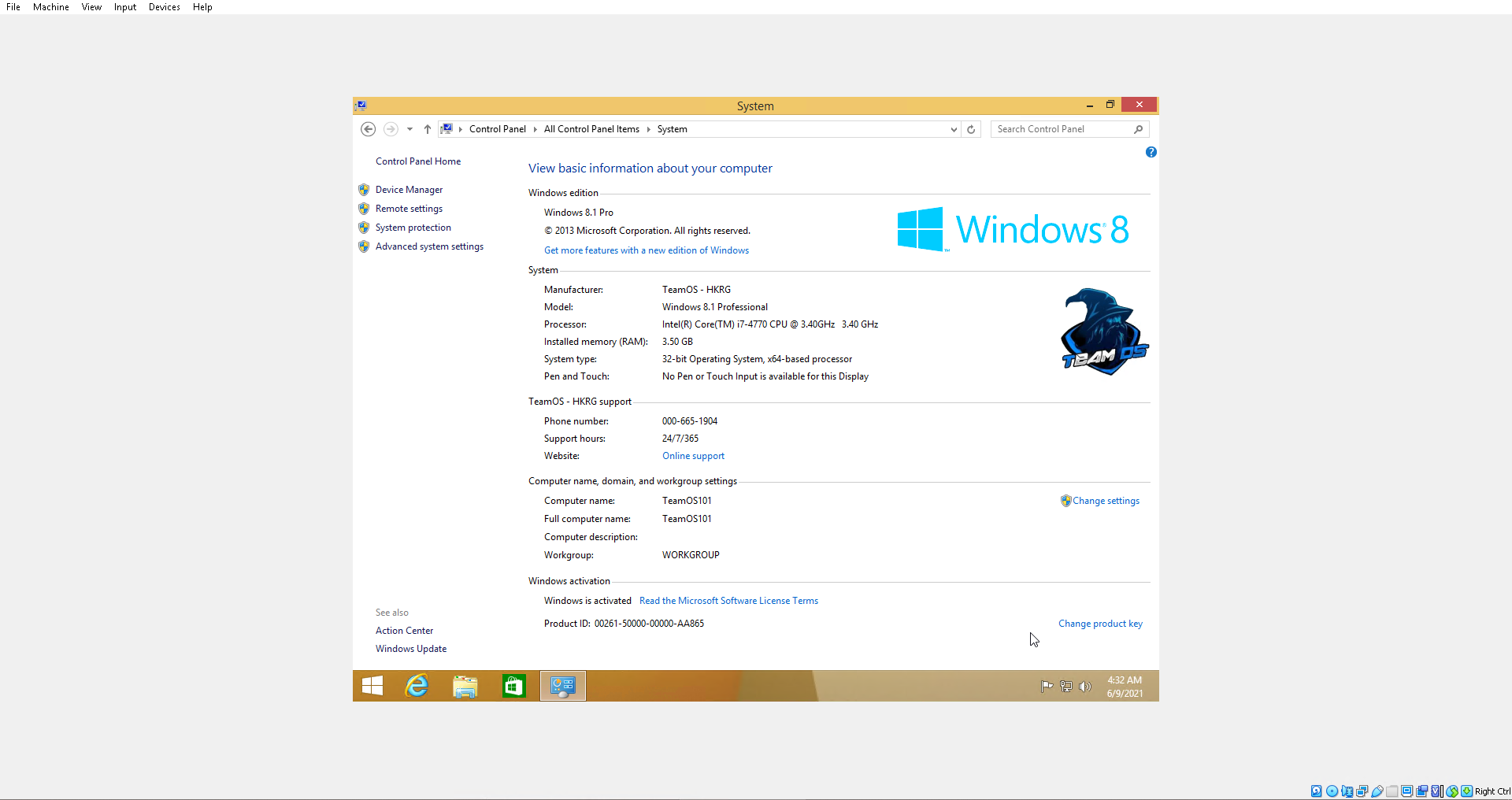Go to Control Panel Home
The width and height of the screenshot is (1512, 800).
point(418,161)
